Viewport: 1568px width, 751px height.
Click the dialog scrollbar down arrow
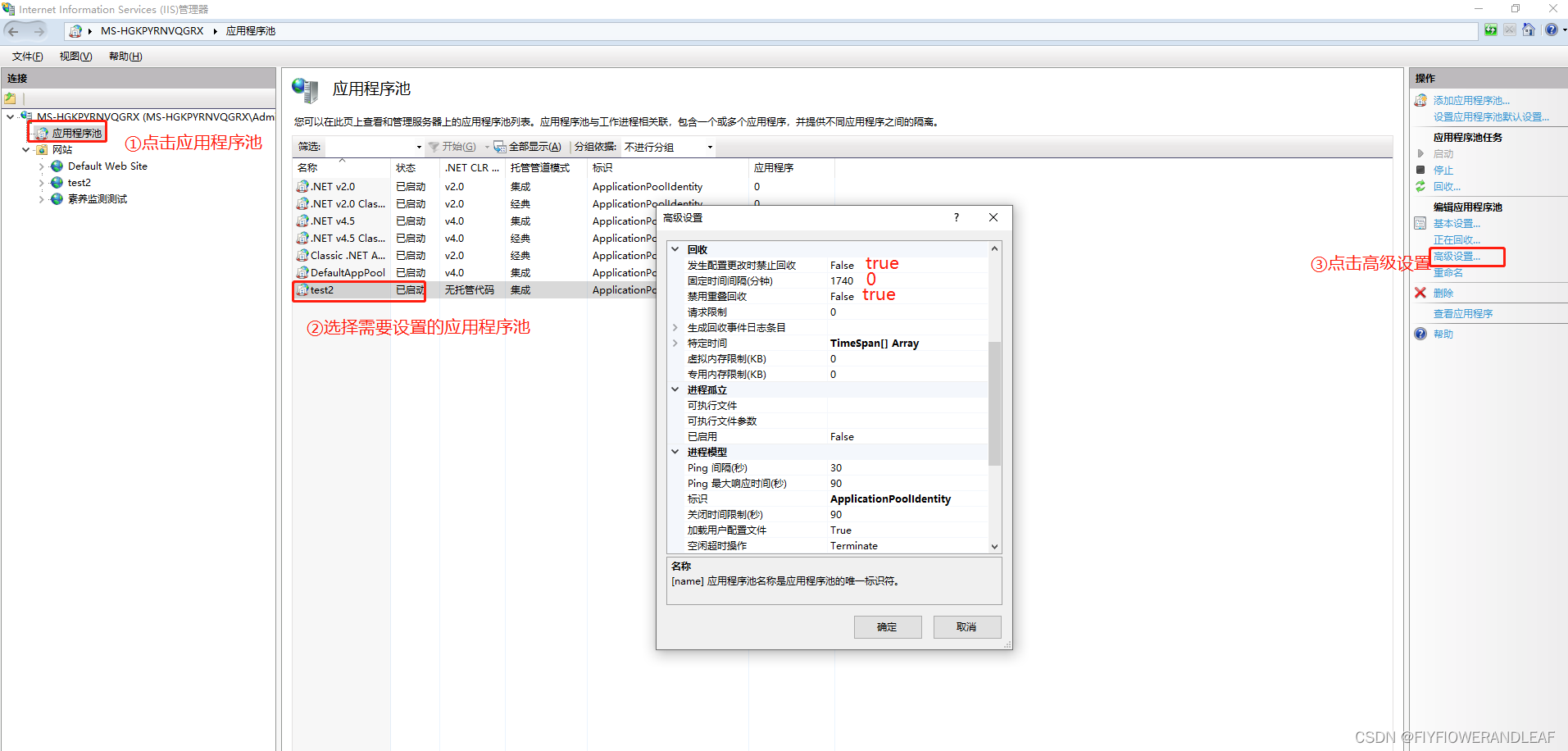pyautogui.click(x=994, y=547)
